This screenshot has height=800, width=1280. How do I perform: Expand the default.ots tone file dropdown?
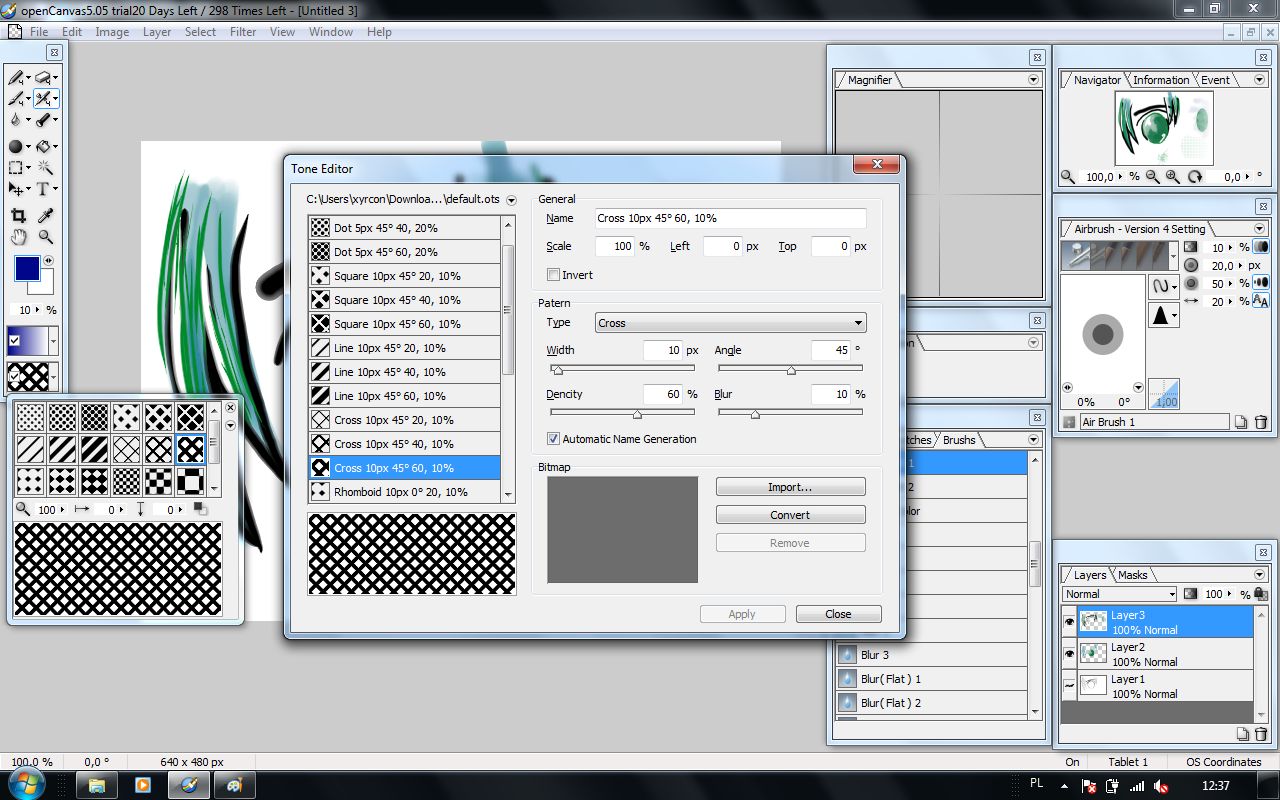511,199
